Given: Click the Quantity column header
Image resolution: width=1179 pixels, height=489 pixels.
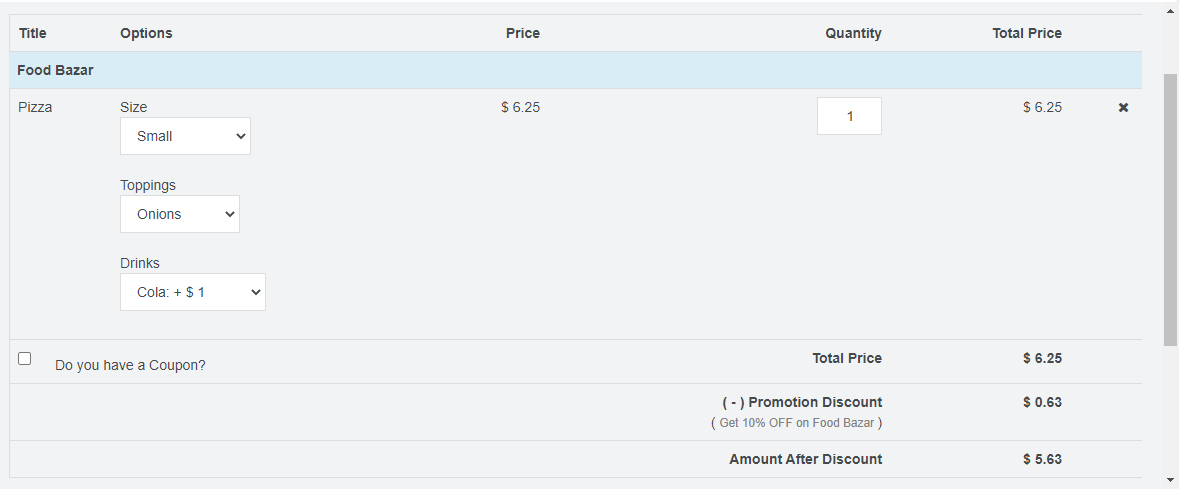Looking at the screenshot, I should tap(853, 33).
